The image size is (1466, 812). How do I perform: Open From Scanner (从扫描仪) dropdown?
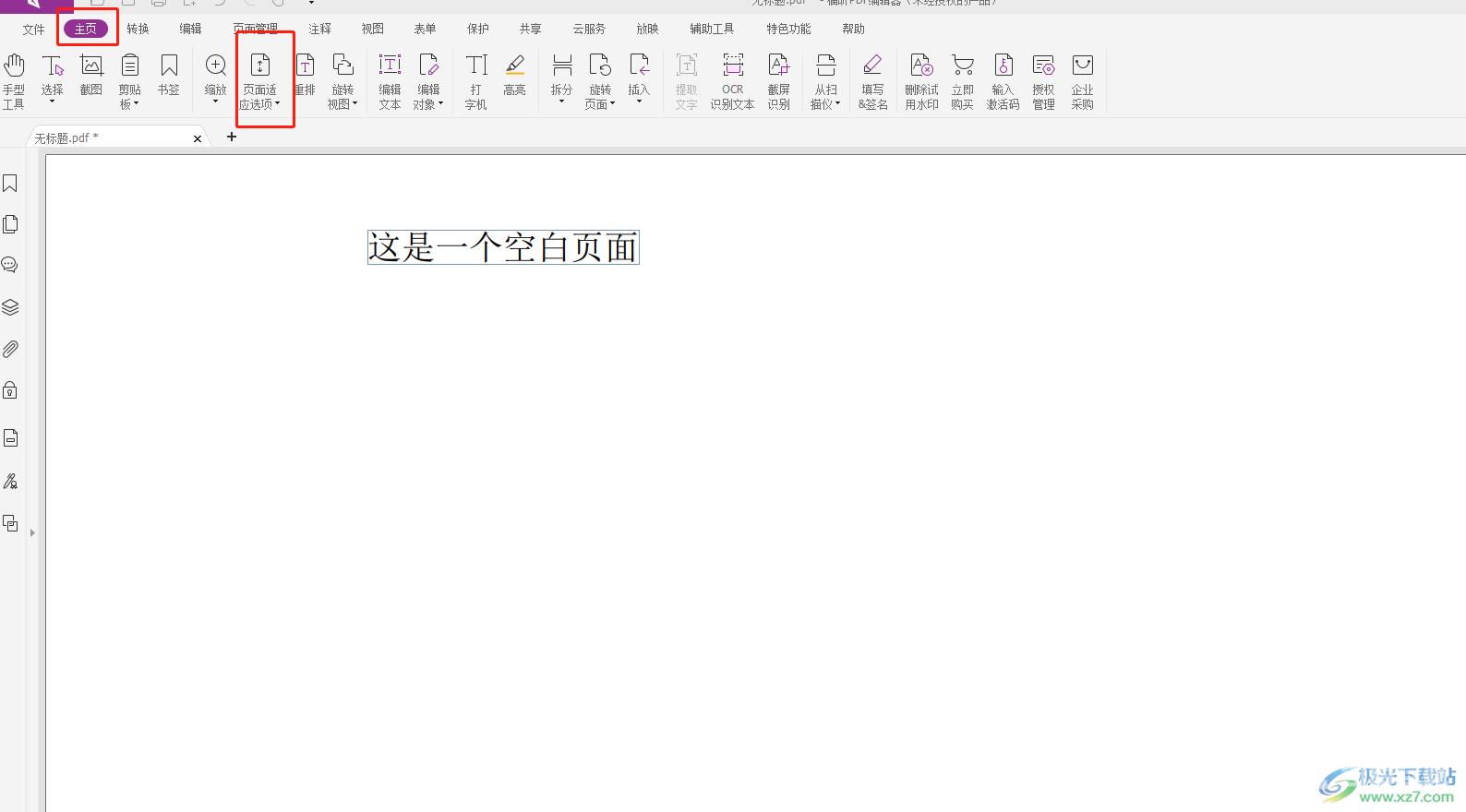pyautogui.click(x=826, y=81)
